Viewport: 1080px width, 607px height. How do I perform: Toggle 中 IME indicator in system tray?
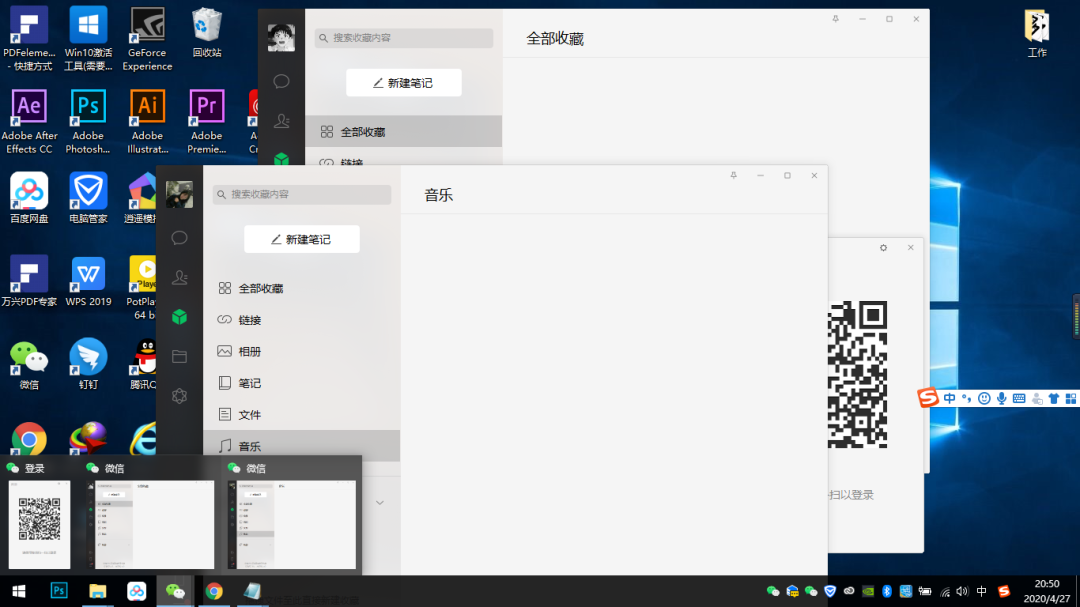click(982, 591)
